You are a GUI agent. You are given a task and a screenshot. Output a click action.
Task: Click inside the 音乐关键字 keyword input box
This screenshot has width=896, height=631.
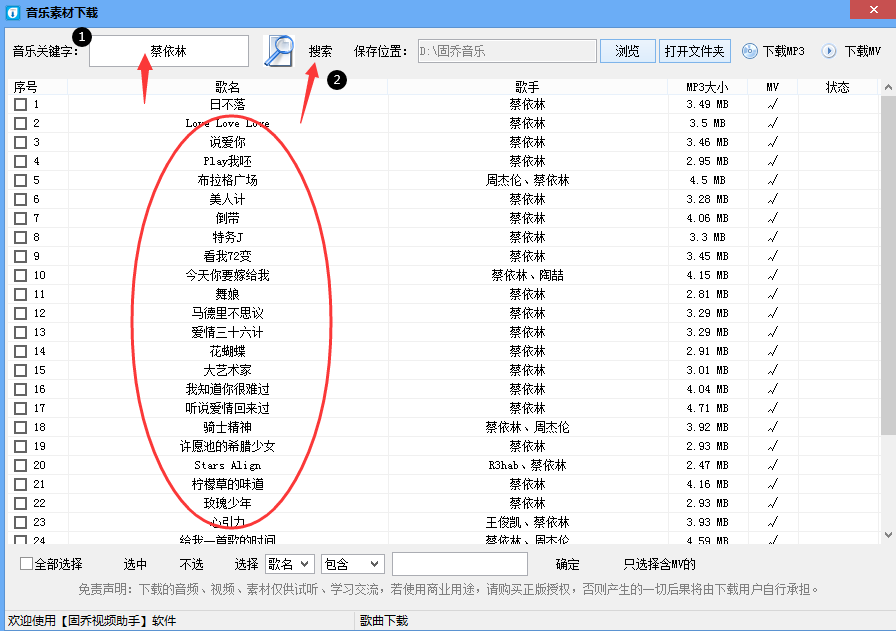pos(168,51)
